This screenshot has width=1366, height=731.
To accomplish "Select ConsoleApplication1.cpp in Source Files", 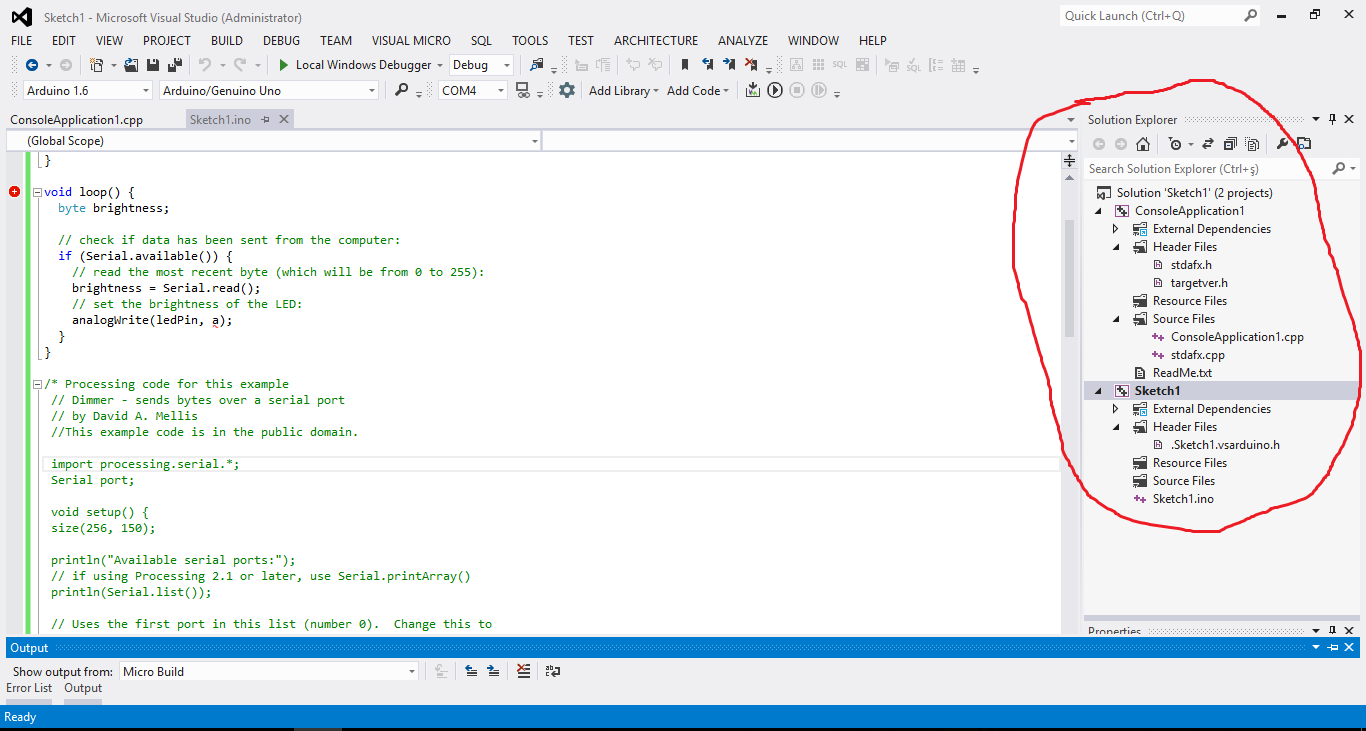I will point(1237,337).
